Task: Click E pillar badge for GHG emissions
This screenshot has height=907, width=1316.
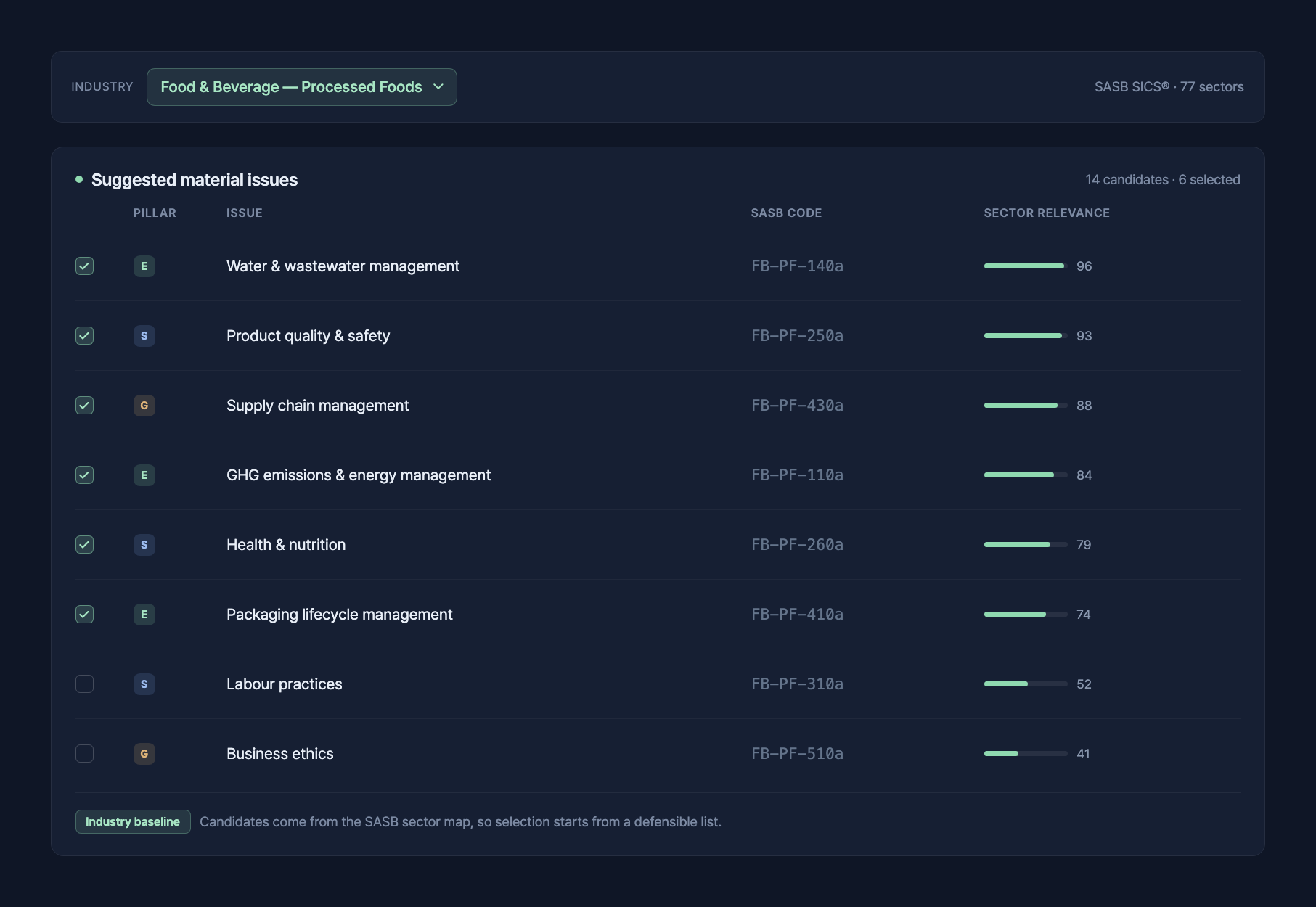Action: 144,475
